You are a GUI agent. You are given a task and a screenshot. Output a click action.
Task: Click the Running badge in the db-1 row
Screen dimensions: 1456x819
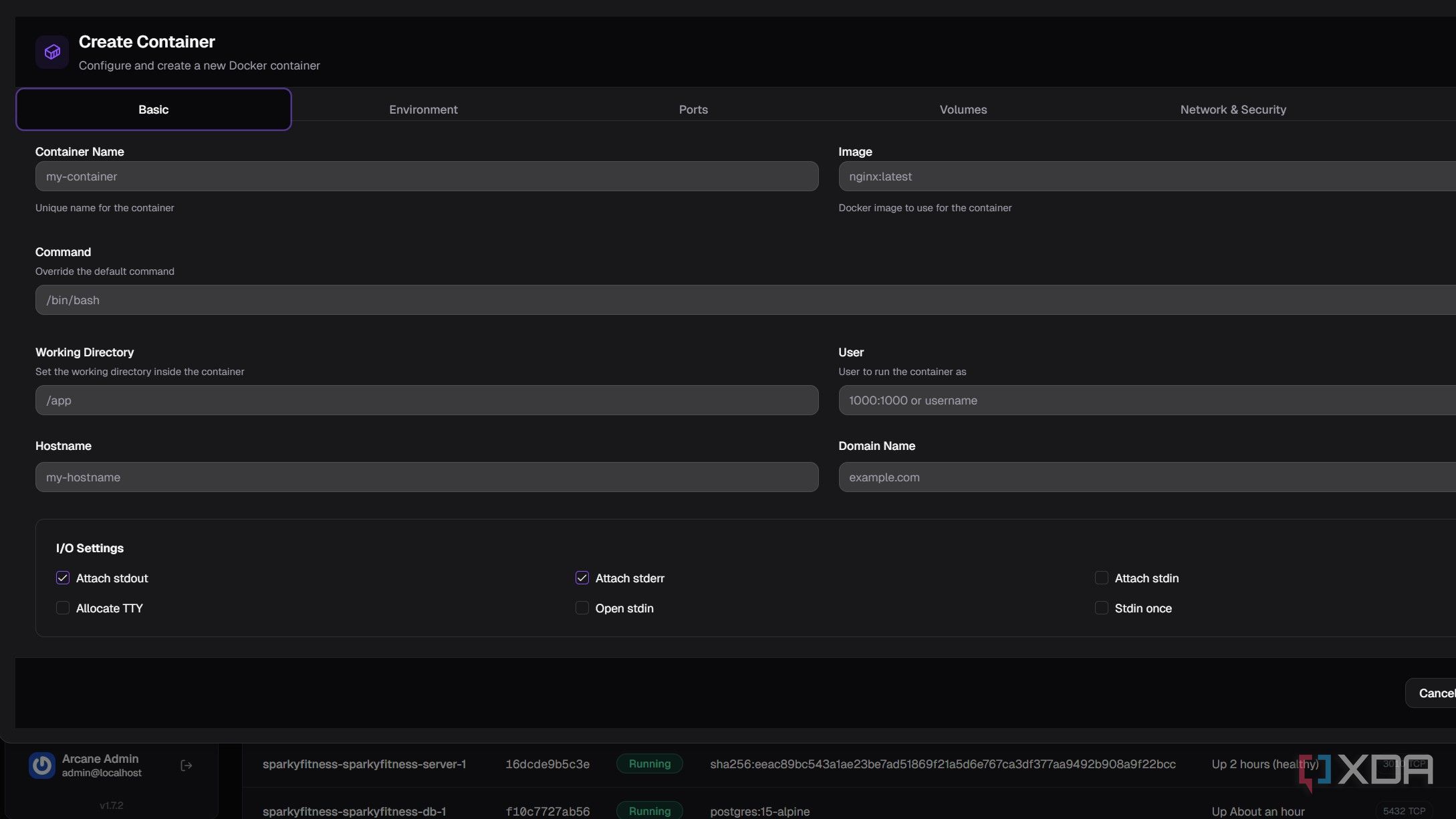(650, 810)
